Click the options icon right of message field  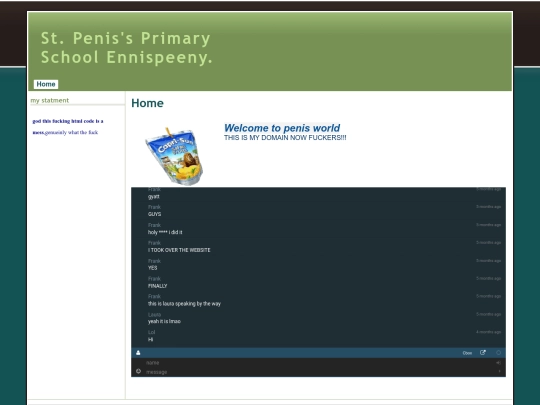[x=499, y=371]
